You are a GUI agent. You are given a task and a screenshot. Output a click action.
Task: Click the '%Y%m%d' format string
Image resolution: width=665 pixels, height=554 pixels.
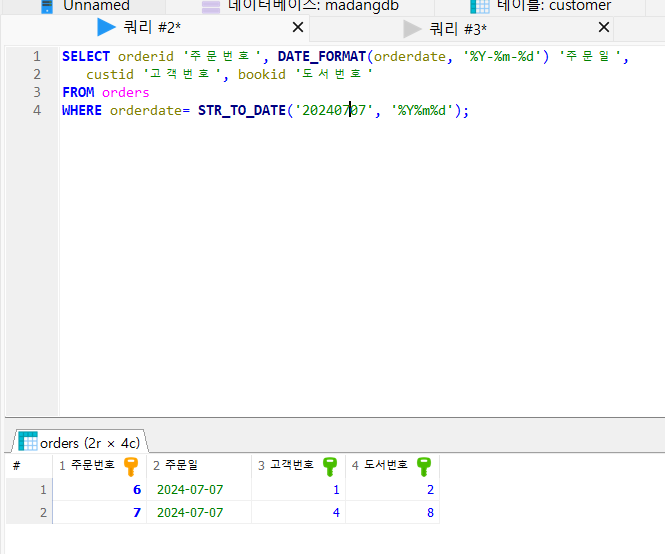[x=422, y=110]
